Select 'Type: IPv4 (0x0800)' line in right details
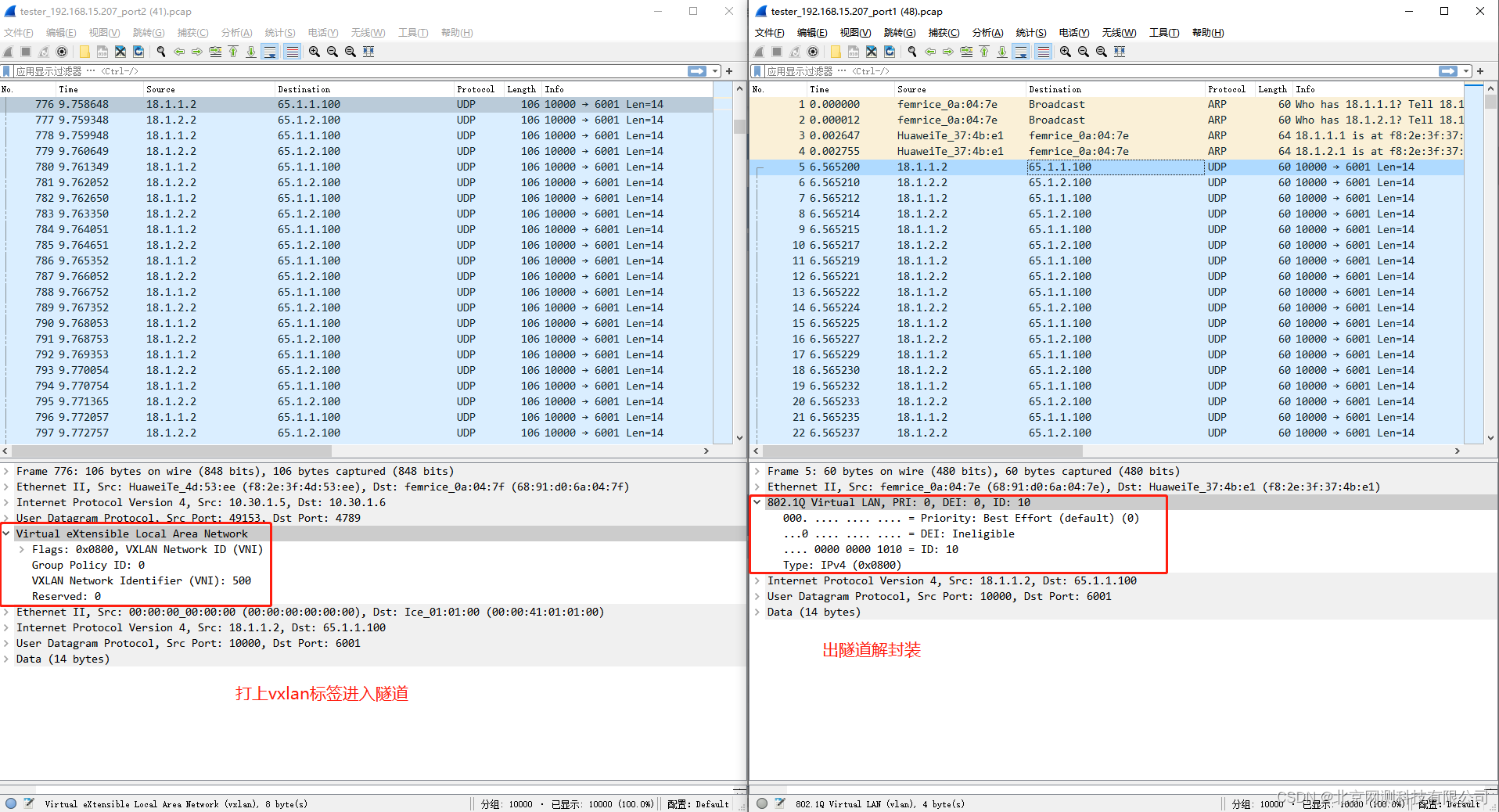 (842, 565)
